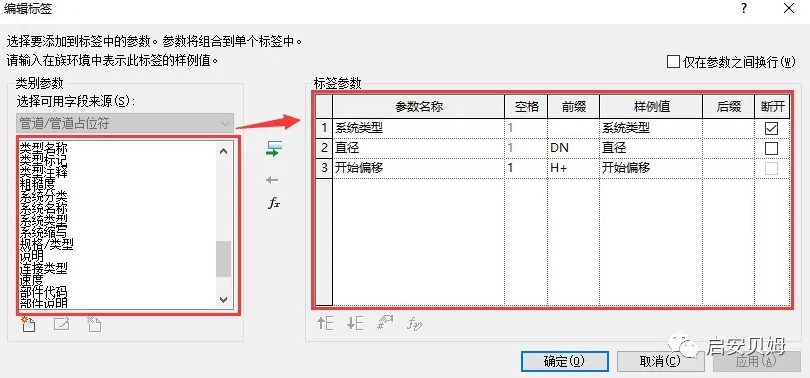Open the help question mark in the title bar
Screen dimensions: 810x378
pyautogui.click(x=744, y=8)
